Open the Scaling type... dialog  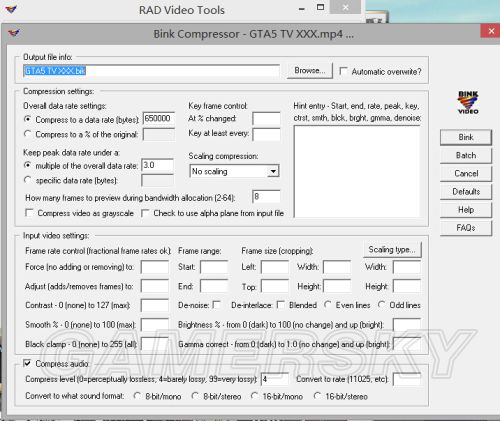coord(392,250)
